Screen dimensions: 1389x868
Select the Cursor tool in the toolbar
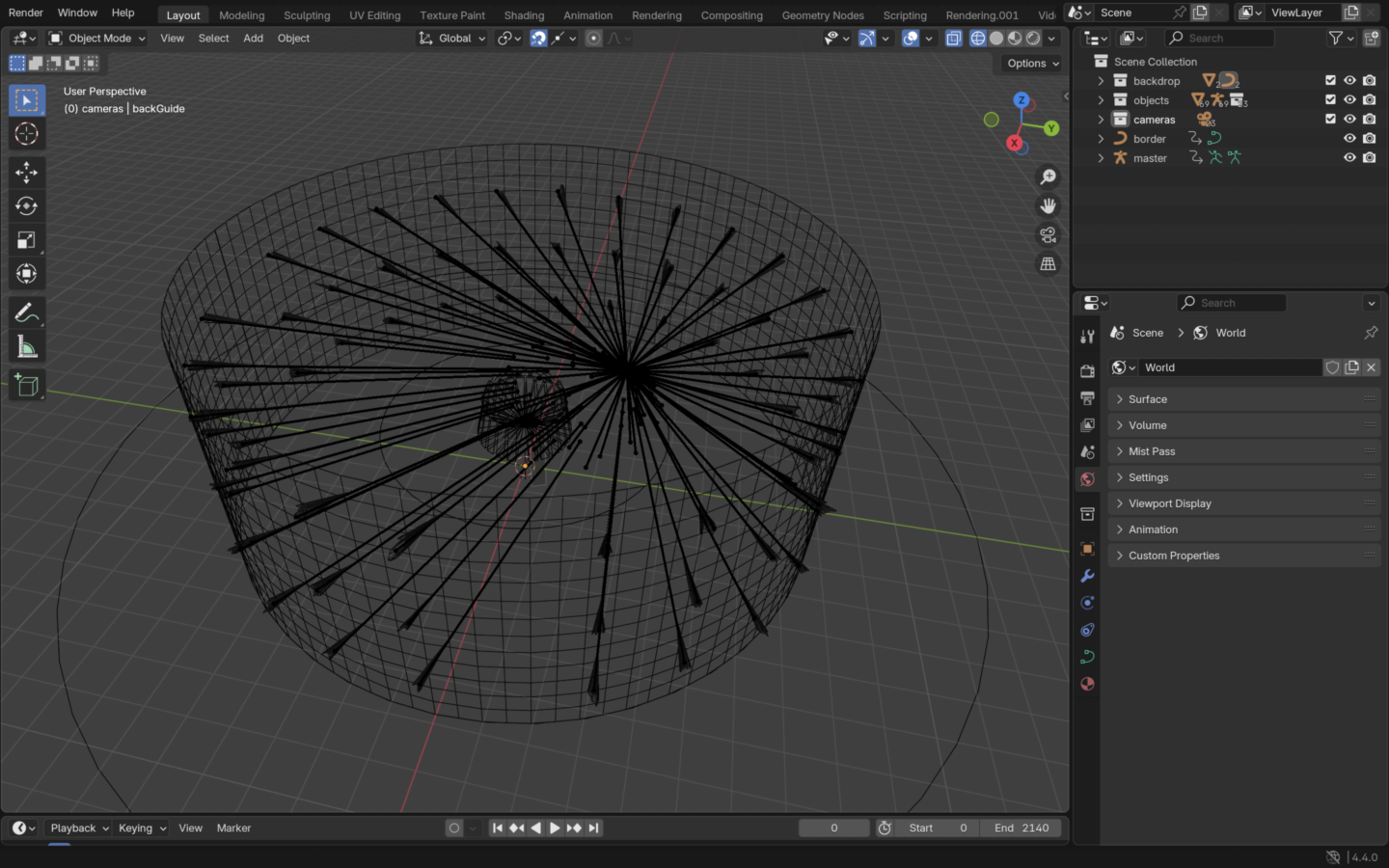pyautogui.click(x=26, y=134)
